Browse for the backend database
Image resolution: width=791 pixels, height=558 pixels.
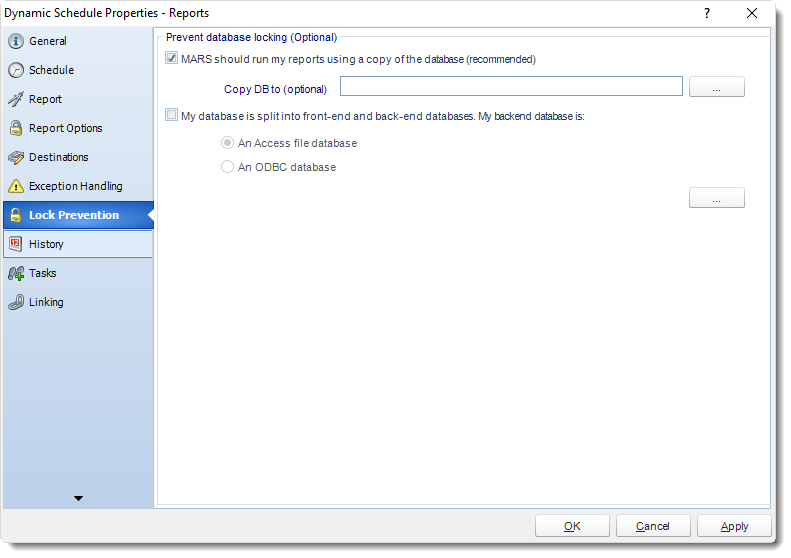tap(716, 198)
